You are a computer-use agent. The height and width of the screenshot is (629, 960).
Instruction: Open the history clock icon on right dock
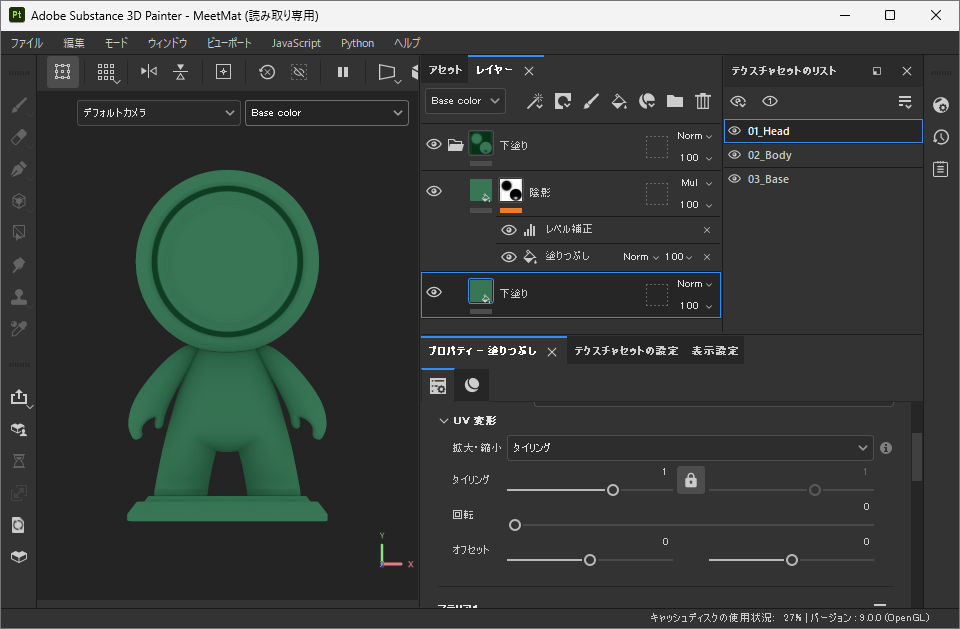[940, 137]
